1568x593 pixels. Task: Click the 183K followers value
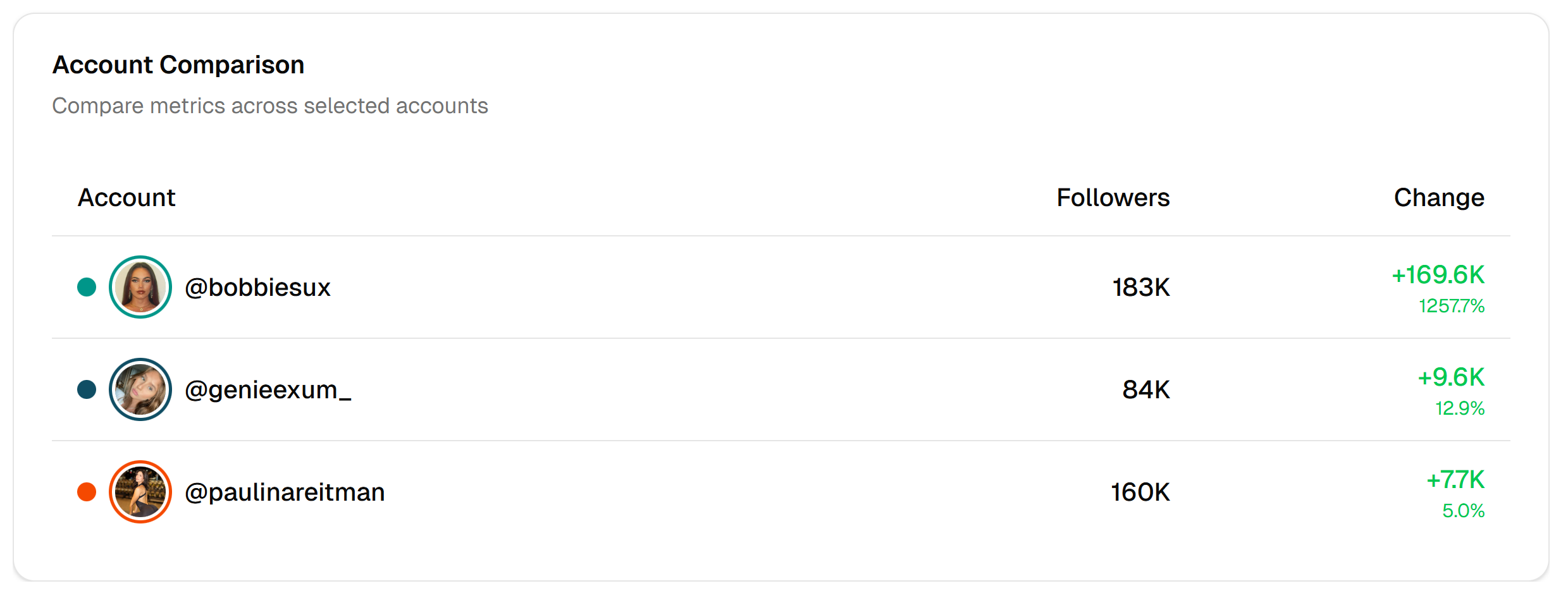coord(1140,288)
